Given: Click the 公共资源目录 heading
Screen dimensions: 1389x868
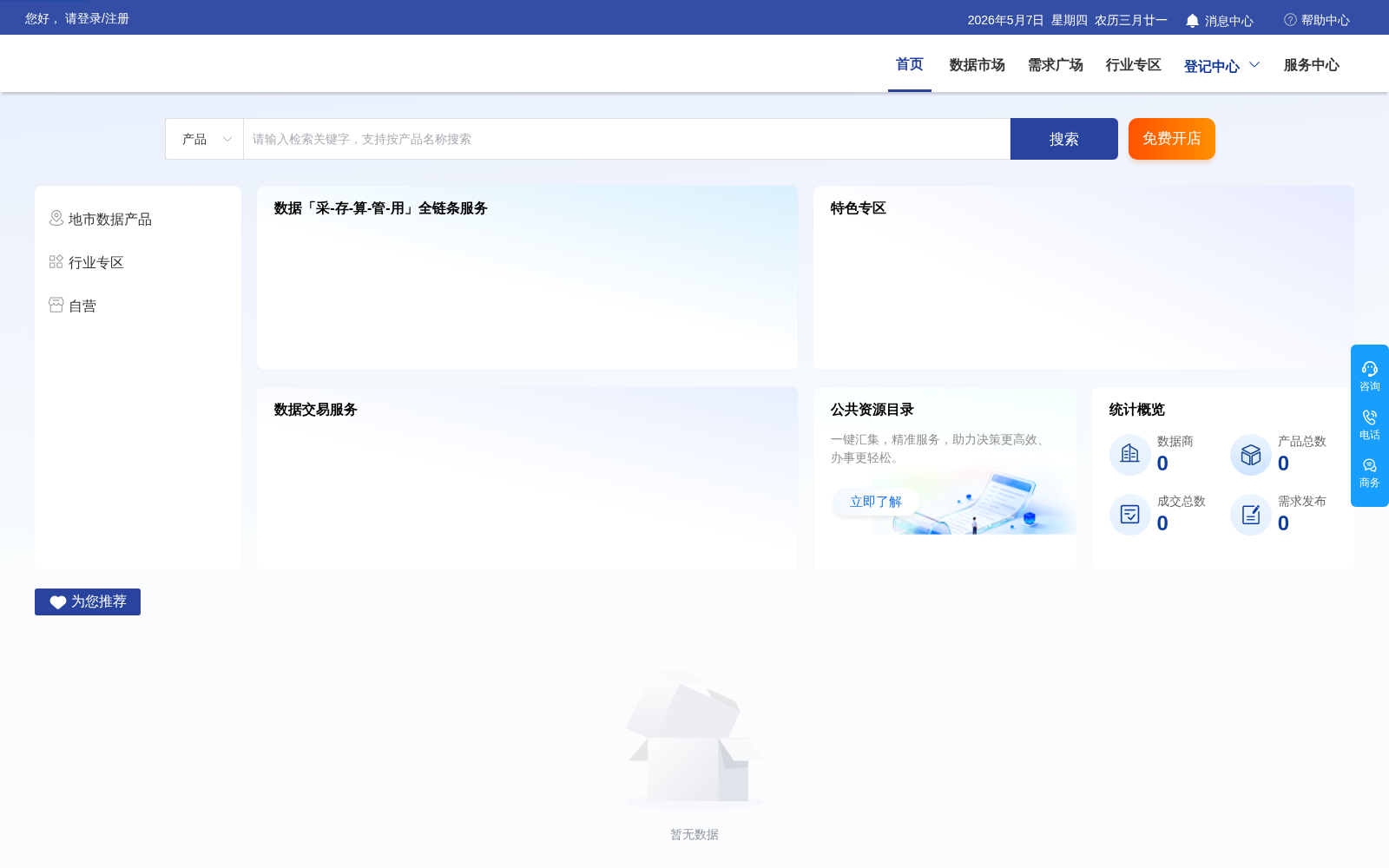Looking at the screenshot, I should [872, 410].
